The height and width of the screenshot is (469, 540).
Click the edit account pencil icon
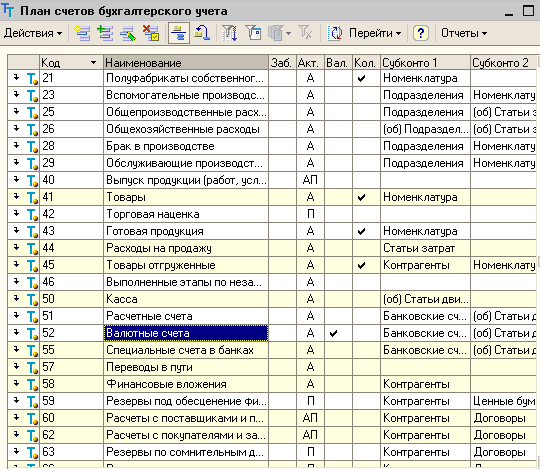(128, 33)
